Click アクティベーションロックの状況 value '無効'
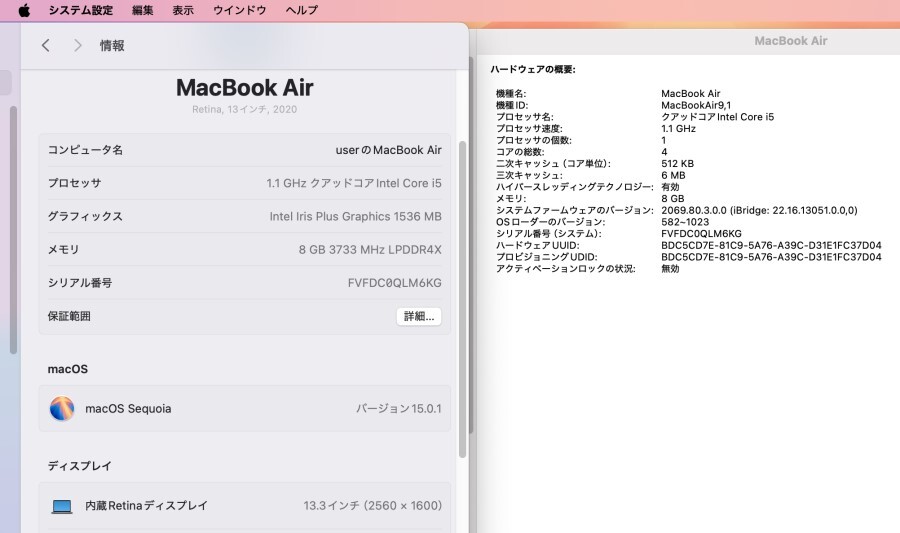Screen dimensions: 900x533 [670, 269]
